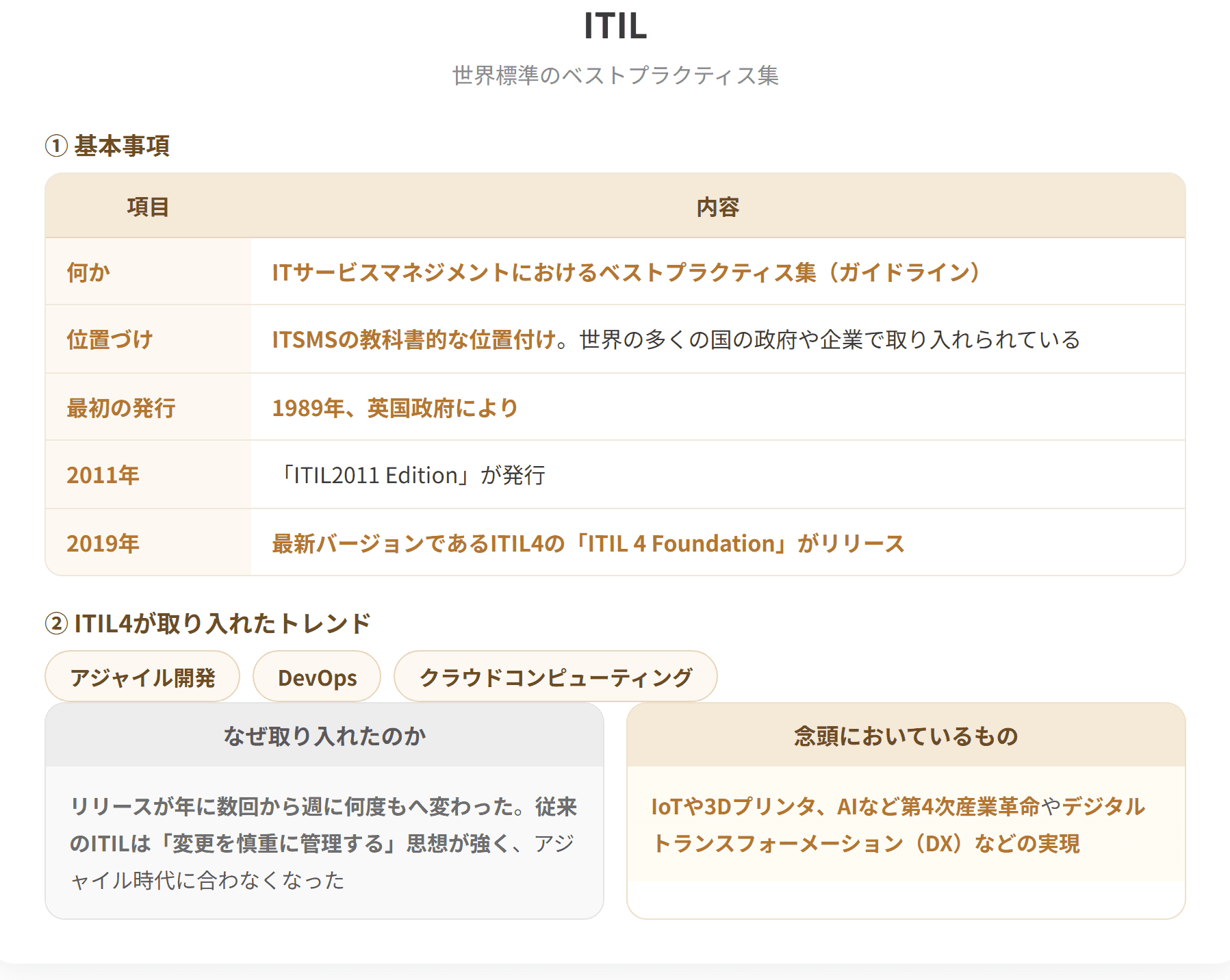
Task: Click the DevOps pill tag
Action: [x=317, y=677]
